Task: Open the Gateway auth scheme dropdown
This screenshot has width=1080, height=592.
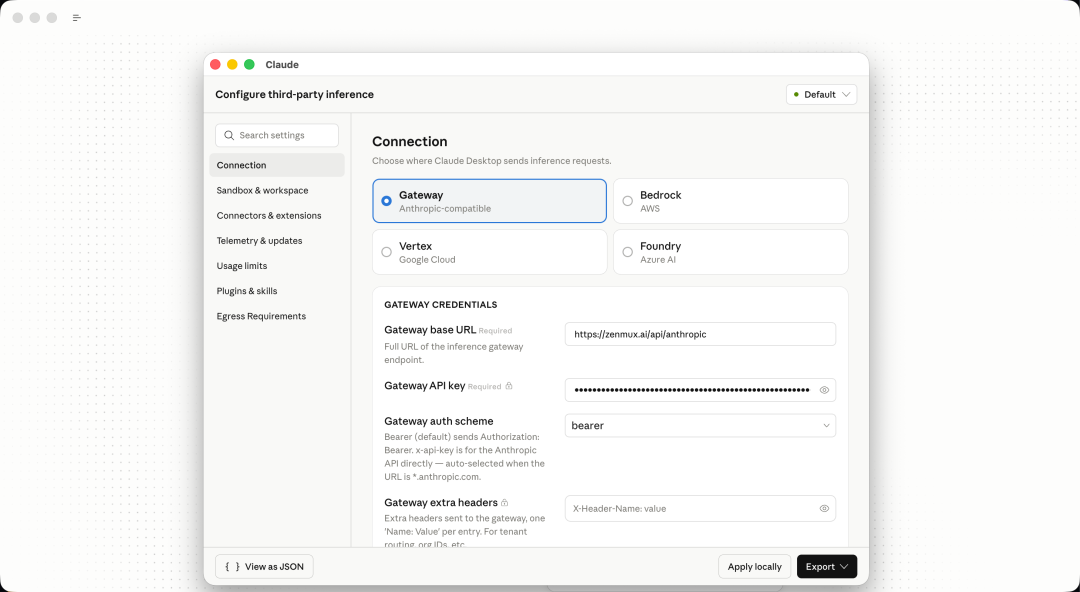Action: tap(700, 425)
